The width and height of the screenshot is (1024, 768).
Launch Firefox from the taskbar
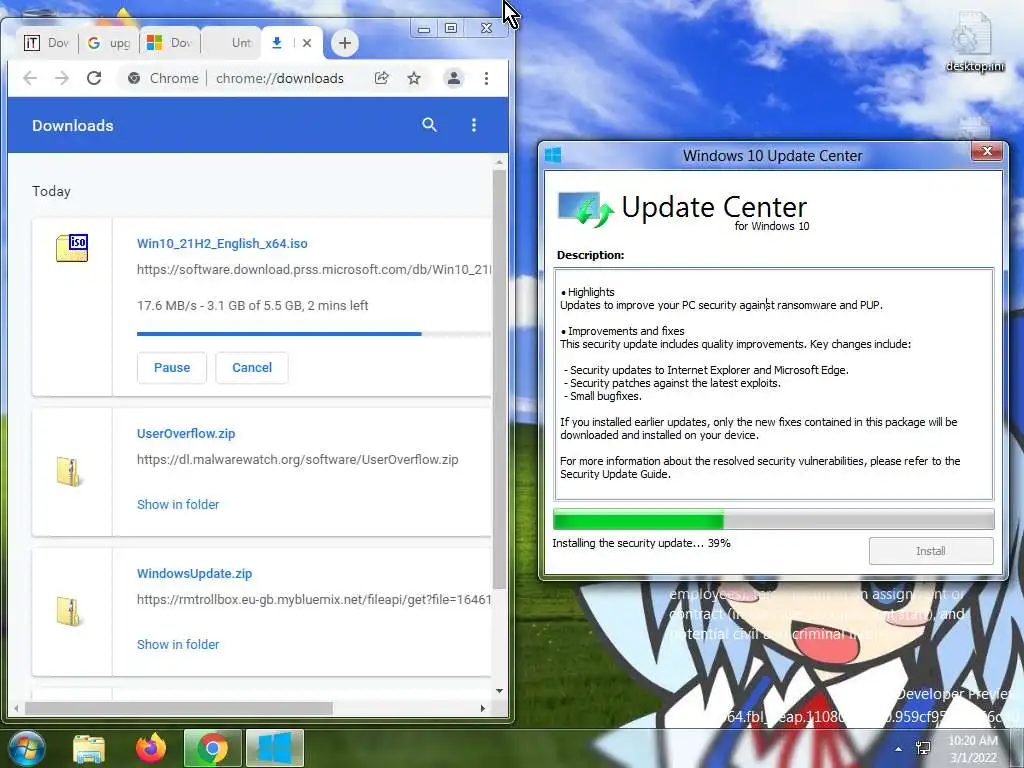151,749
